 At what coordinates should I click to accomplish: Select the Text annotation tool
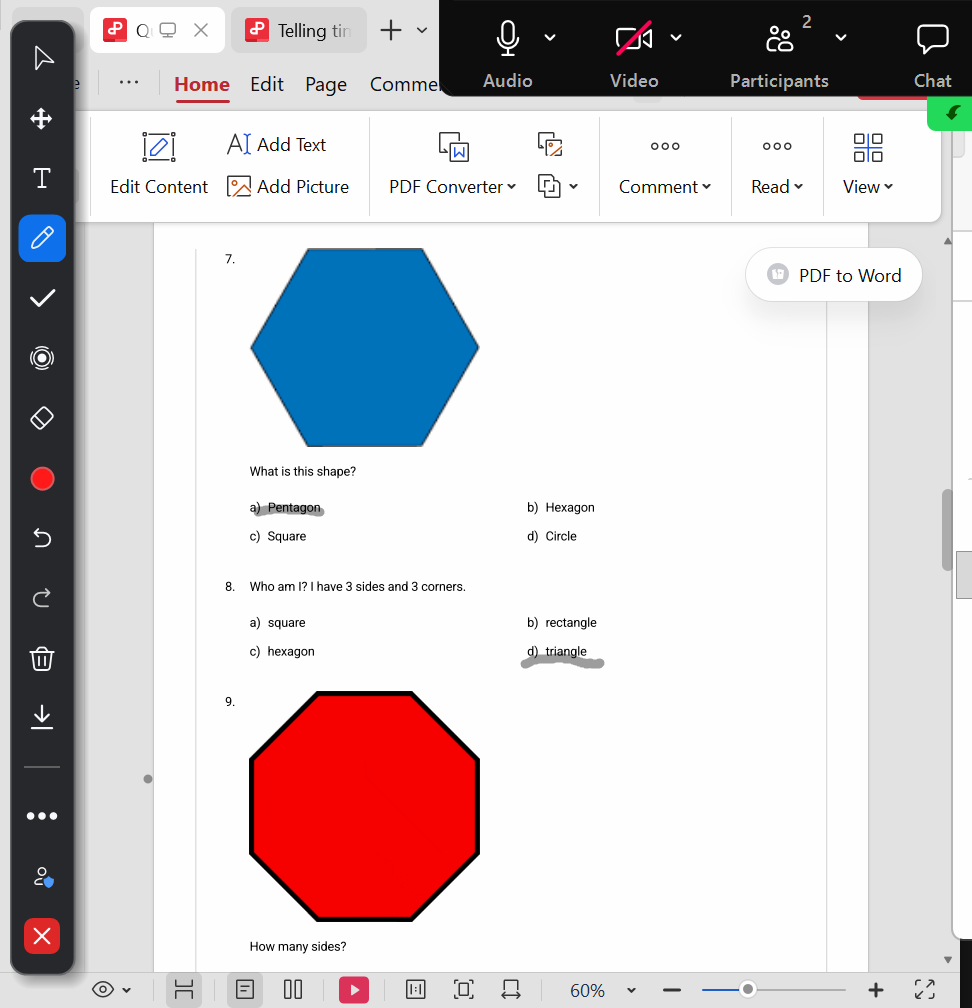(42, 178)
